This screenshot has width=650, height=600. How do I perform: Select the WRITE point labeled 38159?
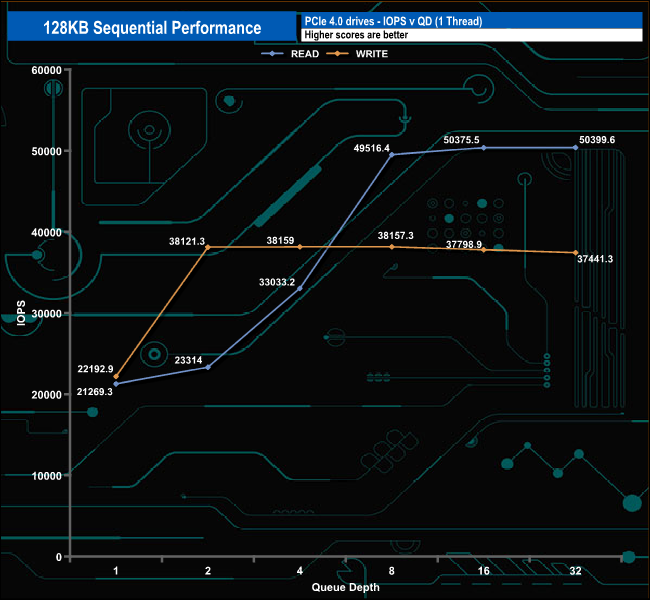click(300, 247)
